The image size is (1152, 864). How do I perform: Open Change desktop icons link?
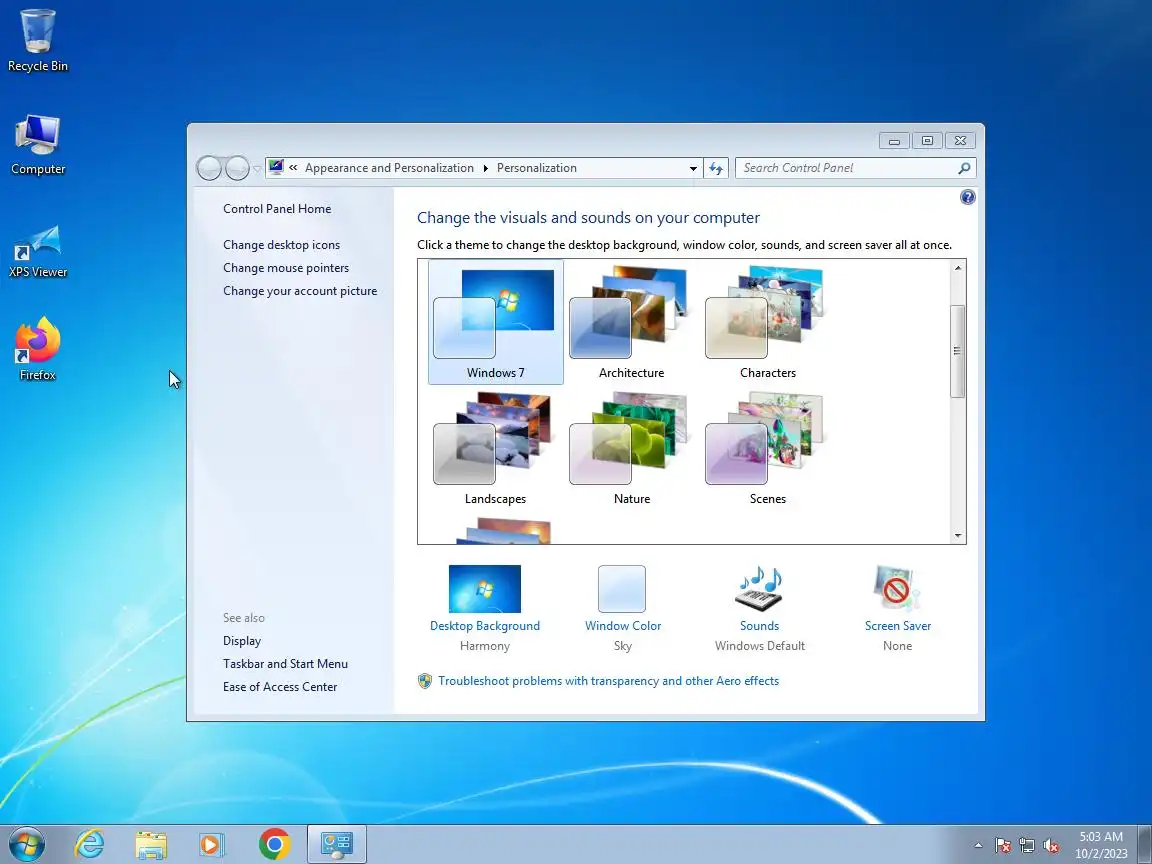click(x=281, y=245)
